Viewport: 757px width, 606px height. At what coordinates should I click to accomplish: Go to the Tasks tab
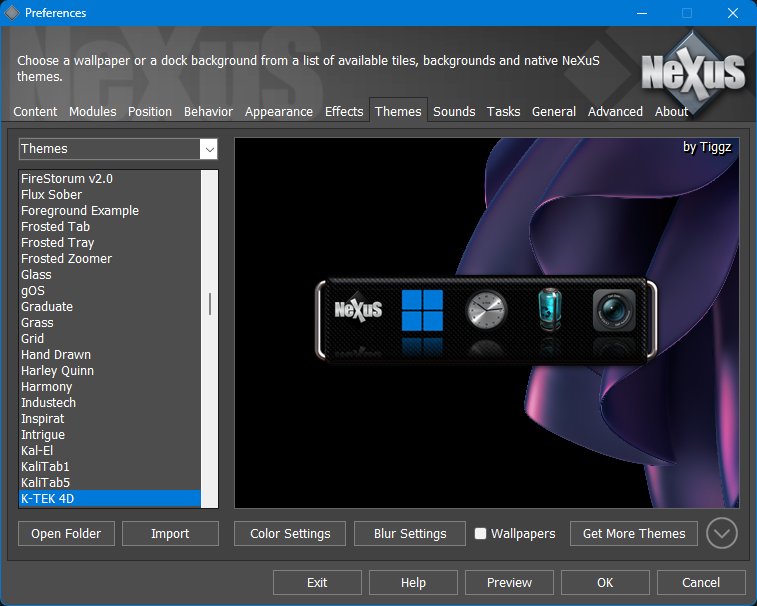coord(504,112)
